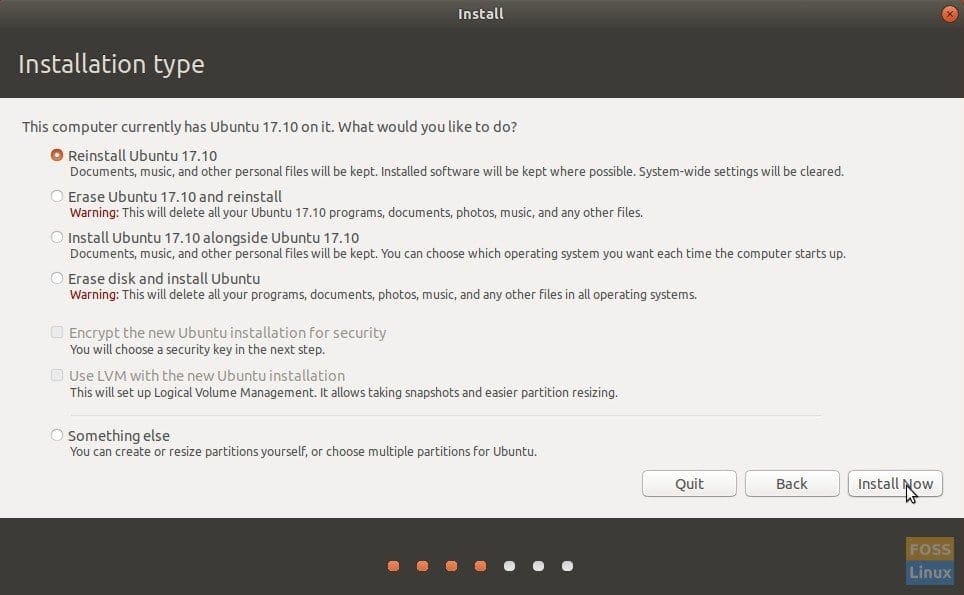964x595 pixels.
Task: Click the Quit button
Action: coord(689,484)
